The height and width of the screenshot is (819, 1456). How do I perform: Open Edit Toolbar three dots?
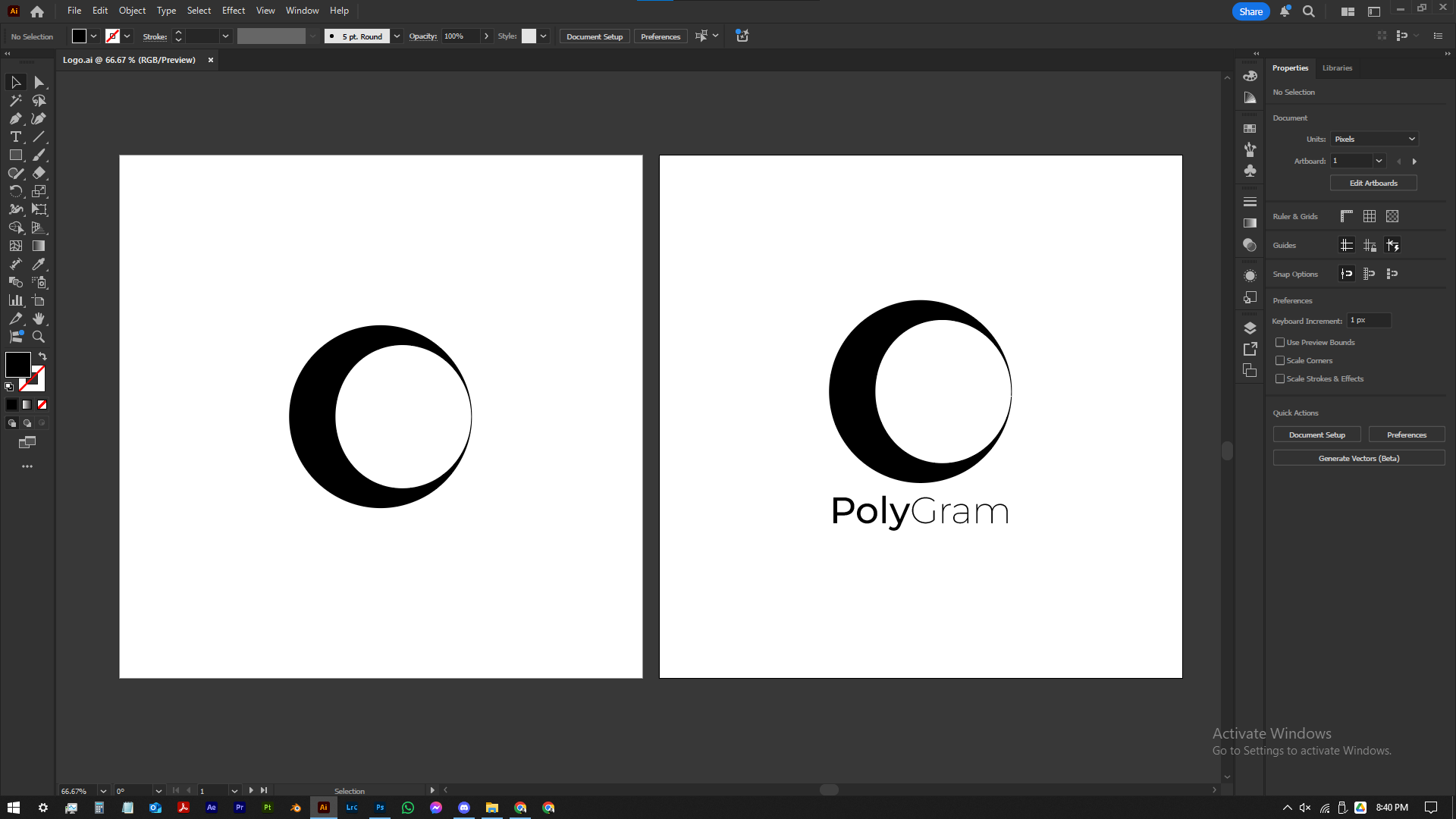27,466
